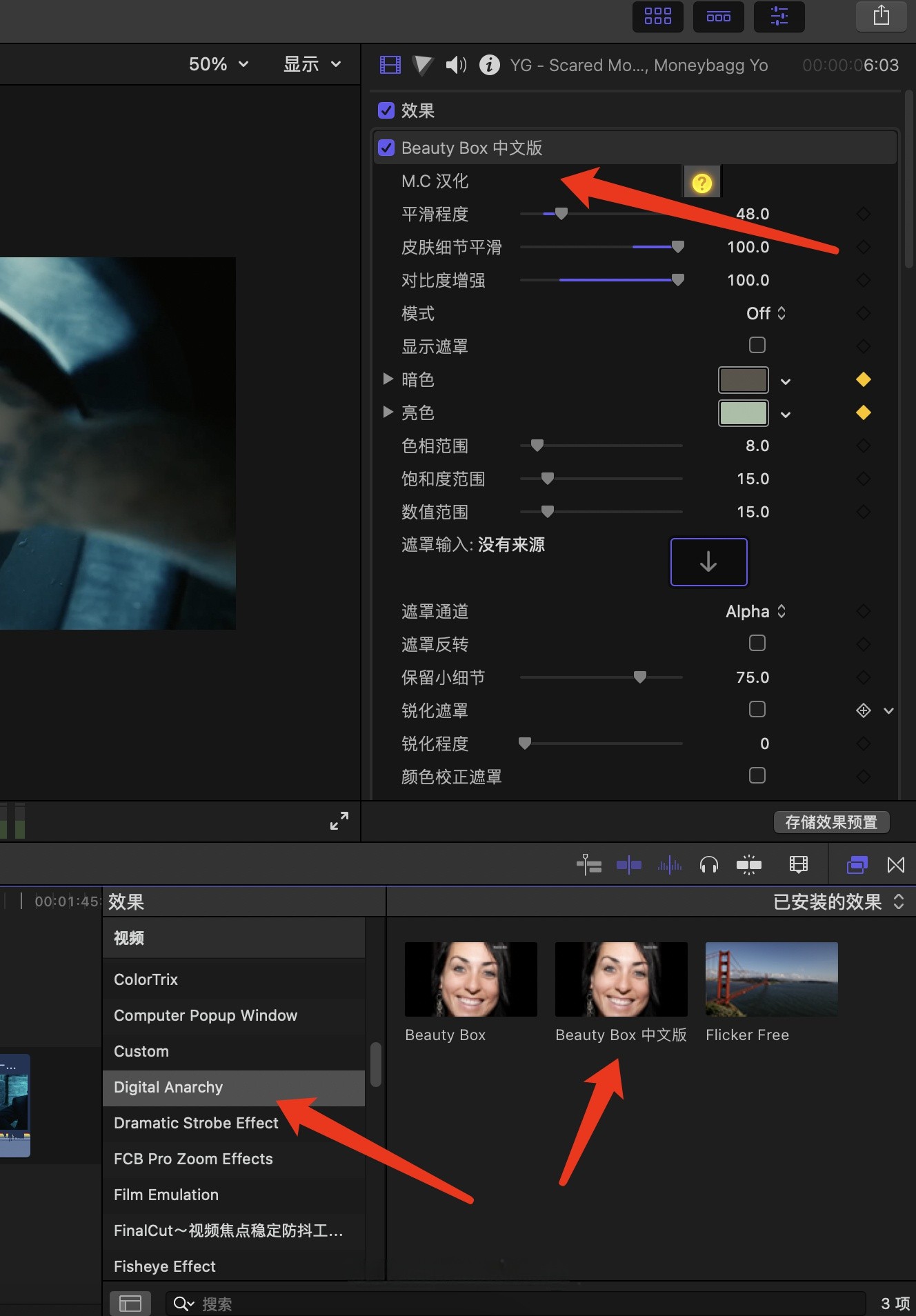Uncheck the 效果 section checkbox
The height and width of the screenshot is (1316, 916).
(x=386, y=110)
